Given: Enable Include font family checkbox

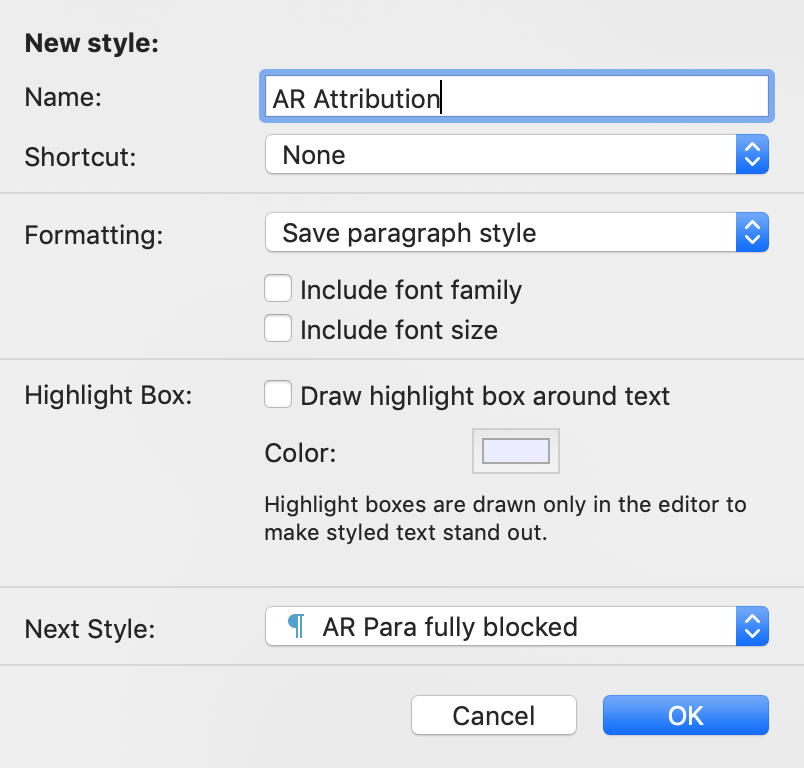Looking at the screenshot, I should point(278,288).
